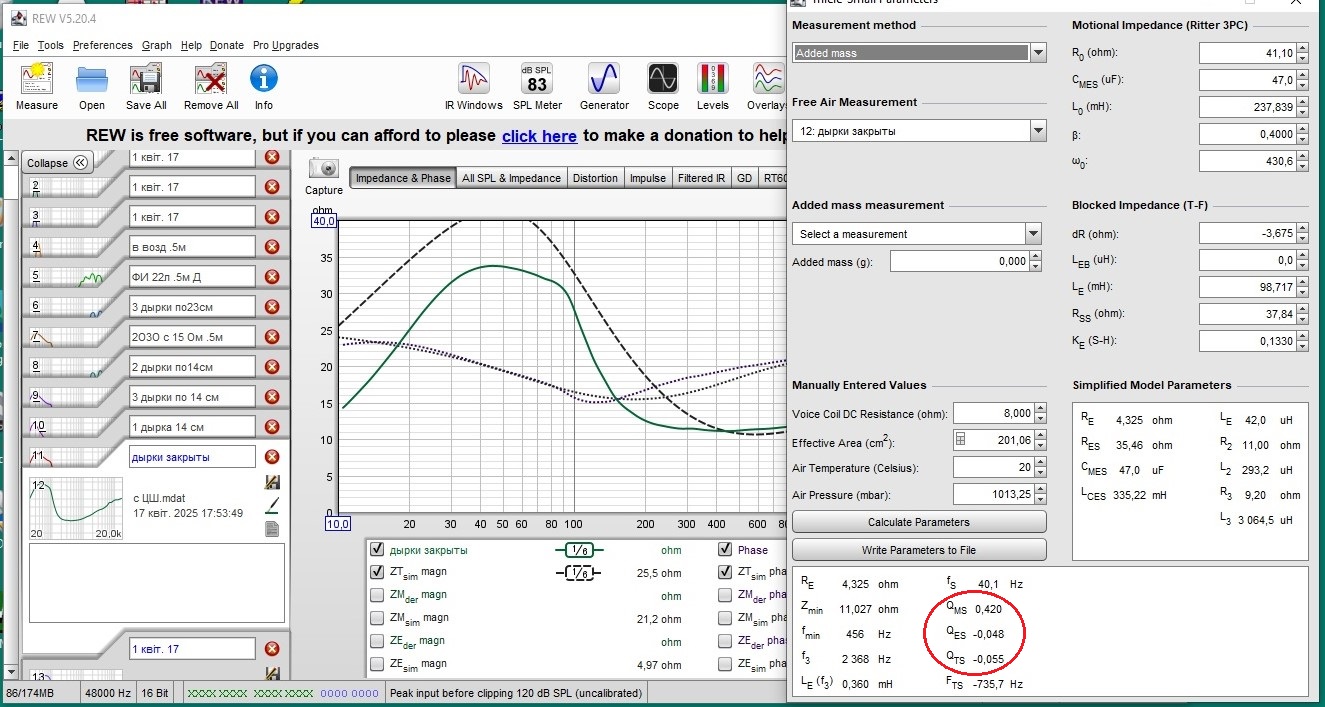Click the Capture camera icon
This screenshot has width=1325, height=707.
(x=323, y=169)
